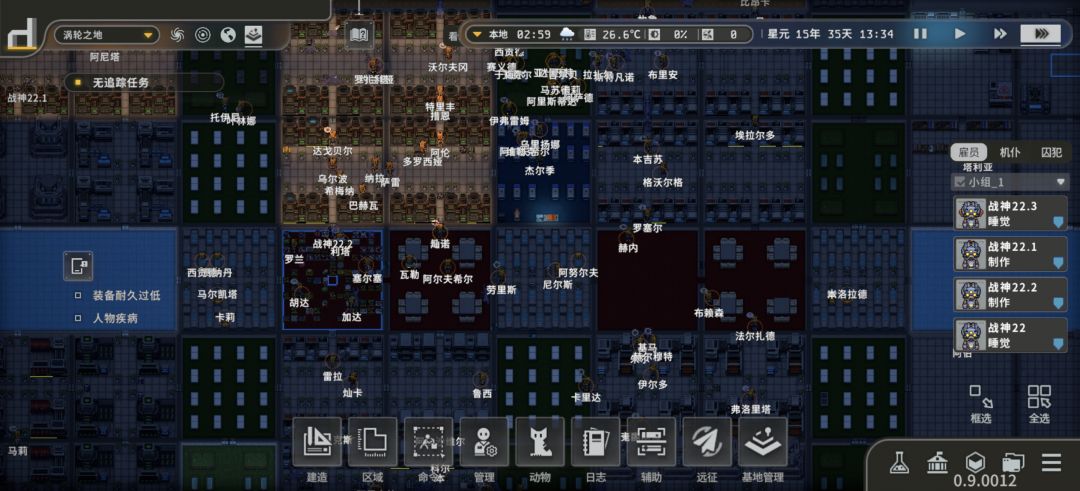Click the planet globe icon

point(228,35)
